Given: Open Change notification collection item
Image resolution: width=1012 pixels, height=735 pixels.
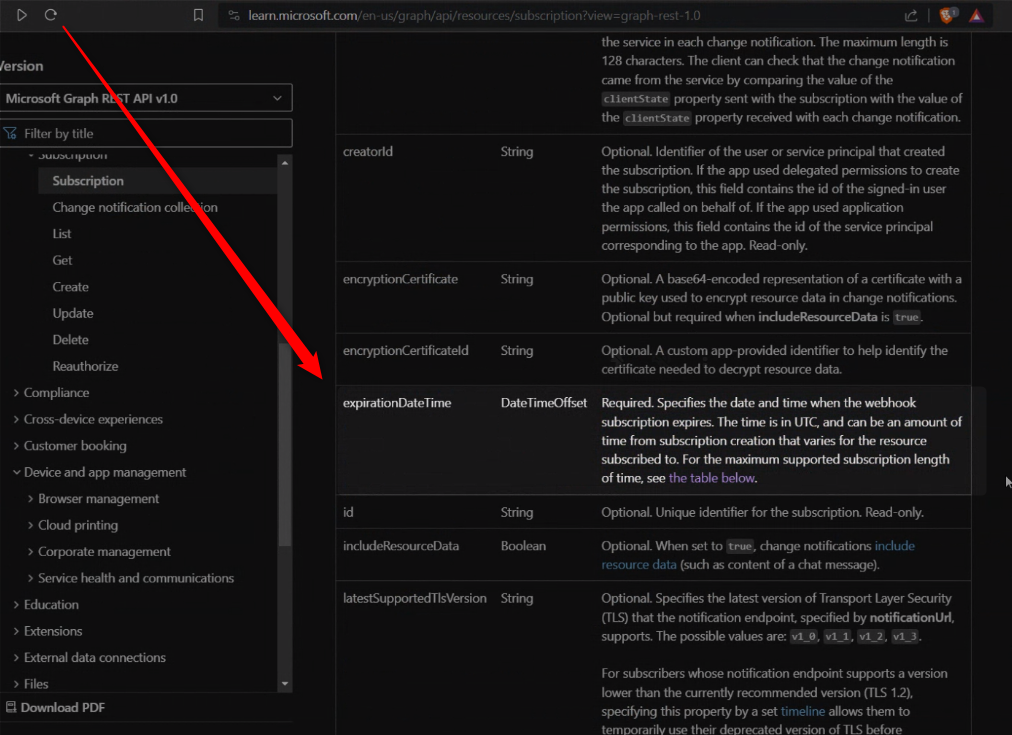Looking at the screenshot, I should pos(135,207).
